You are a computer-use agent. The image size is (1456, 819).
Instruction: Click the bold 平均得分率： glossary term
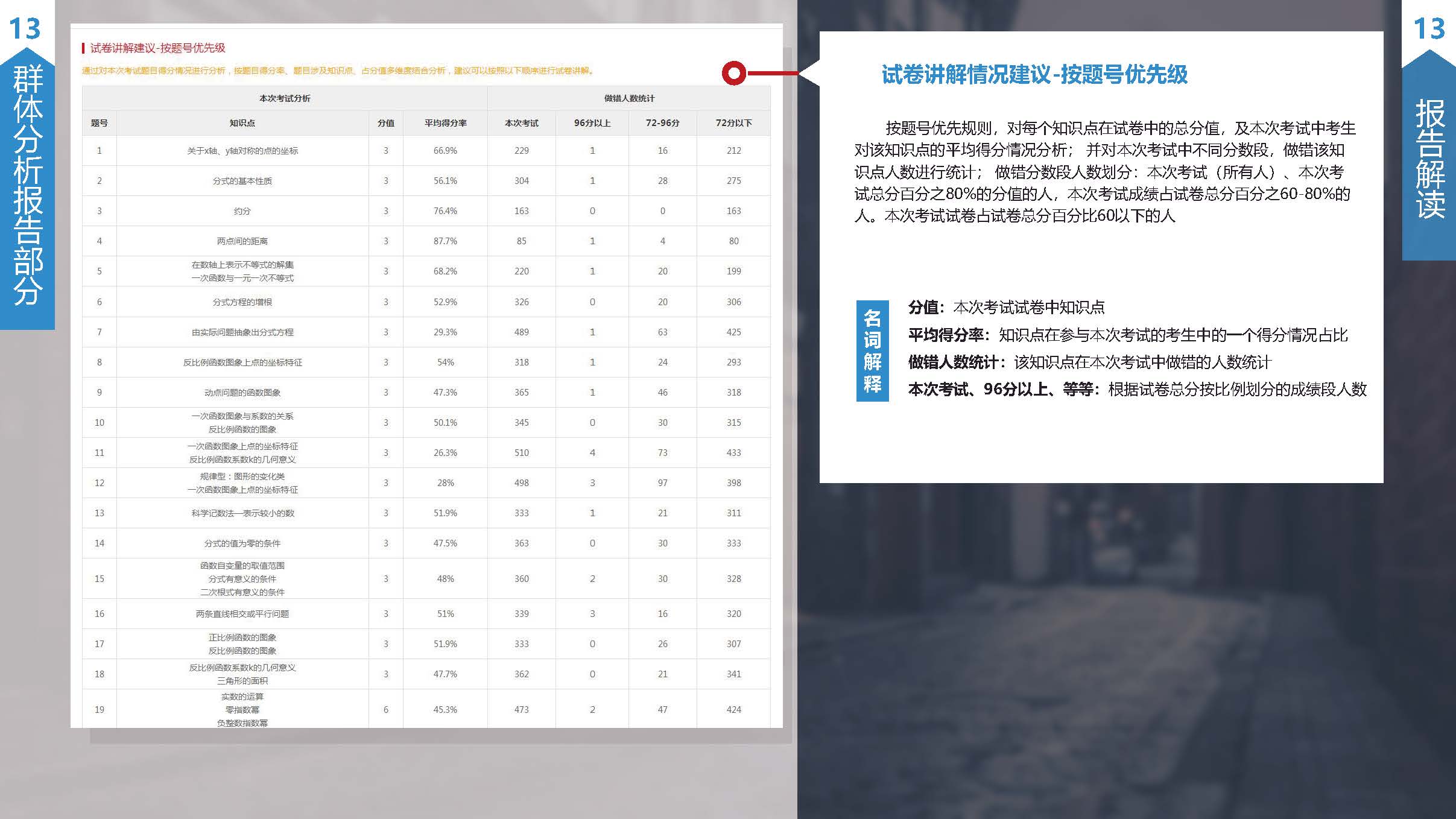[x=949, y=335]
